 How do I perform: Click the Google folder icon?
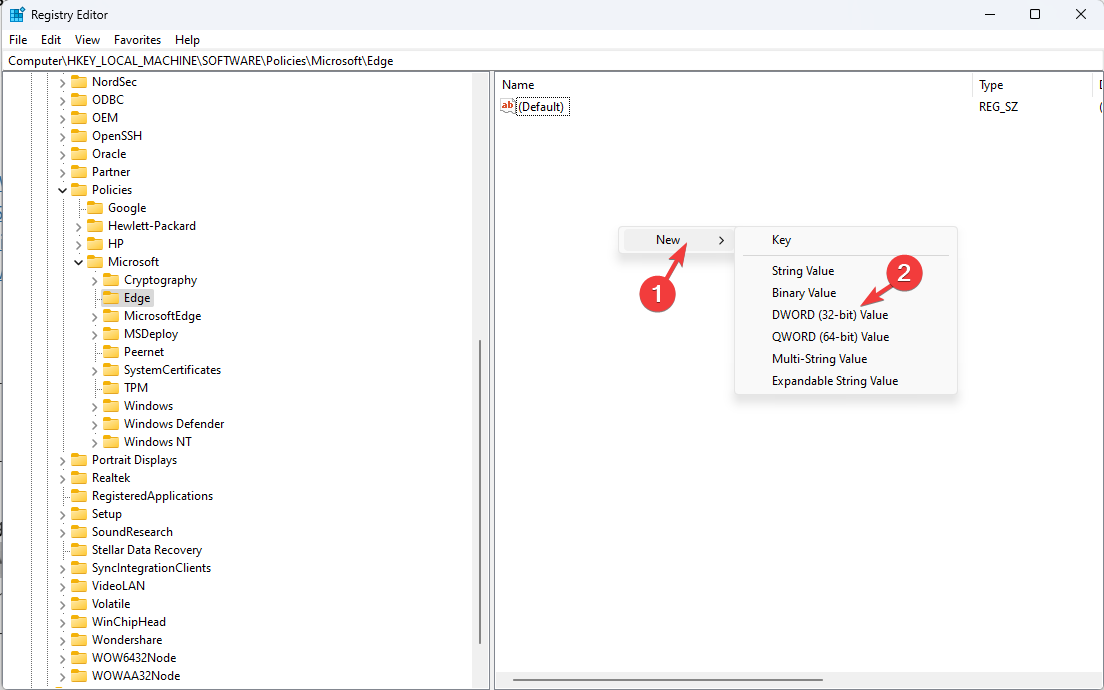point(95,208)
